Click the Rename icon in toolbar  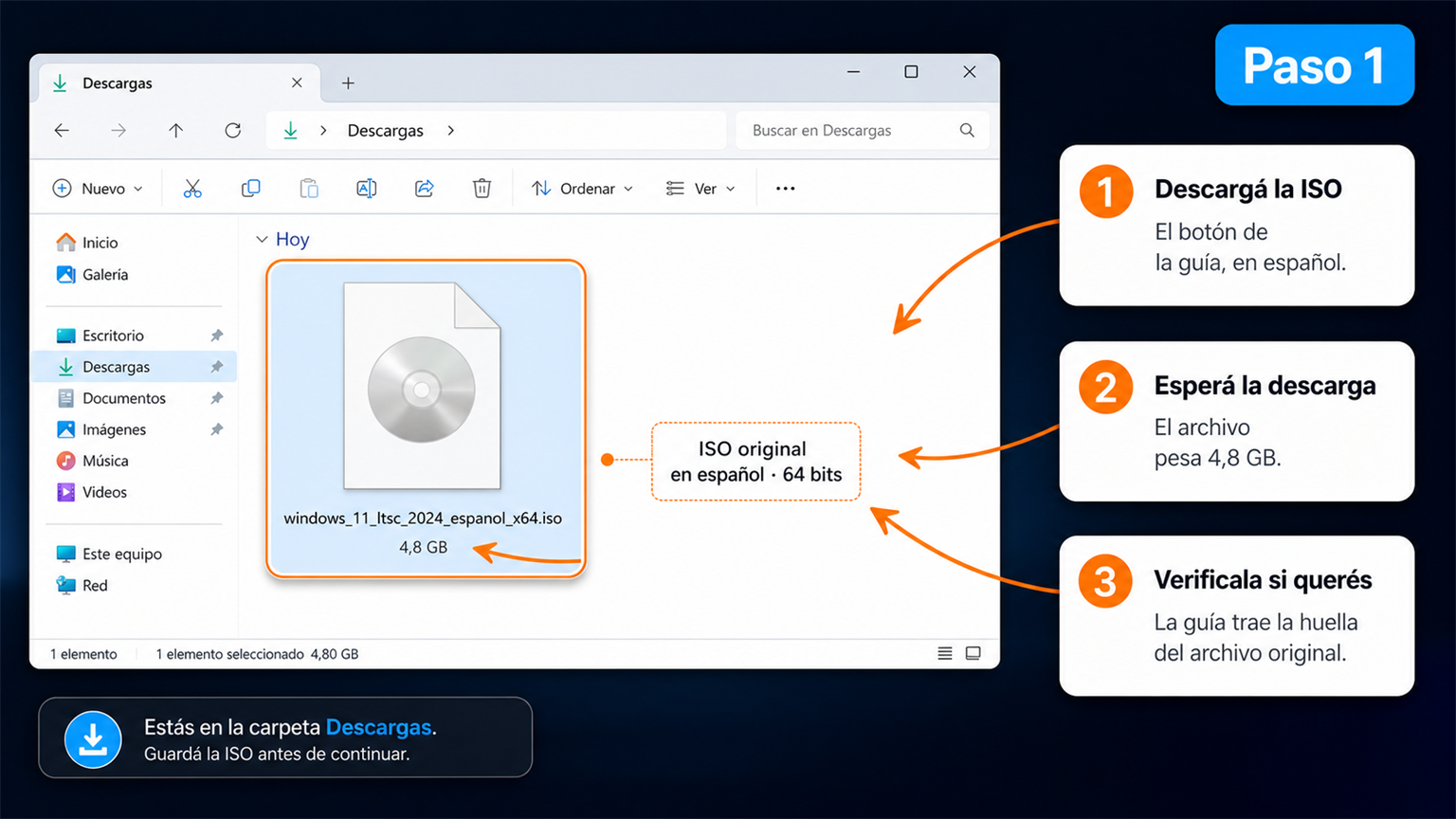(366, 189)
